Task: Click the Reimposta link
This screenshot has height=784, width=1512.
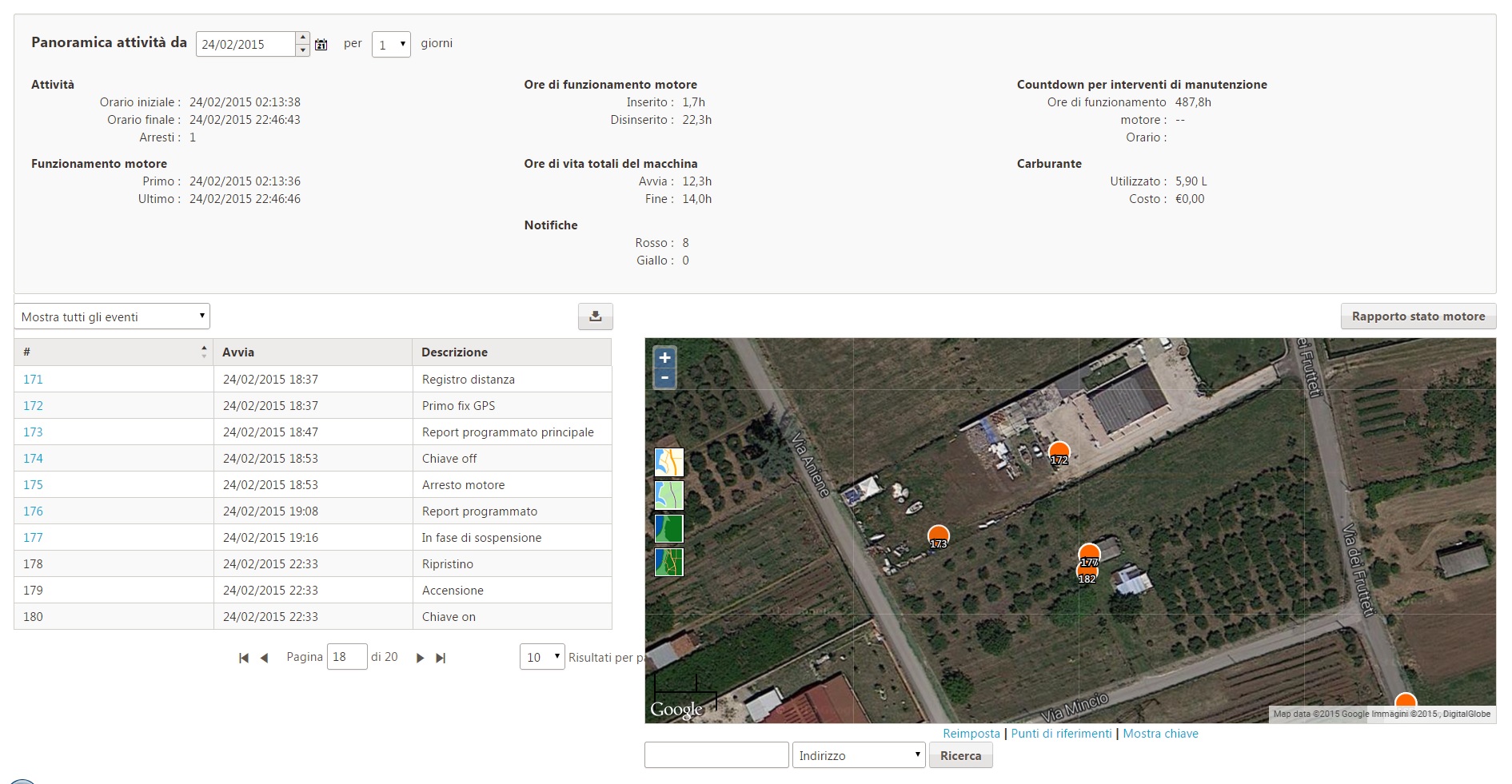Action: point(971,734)
